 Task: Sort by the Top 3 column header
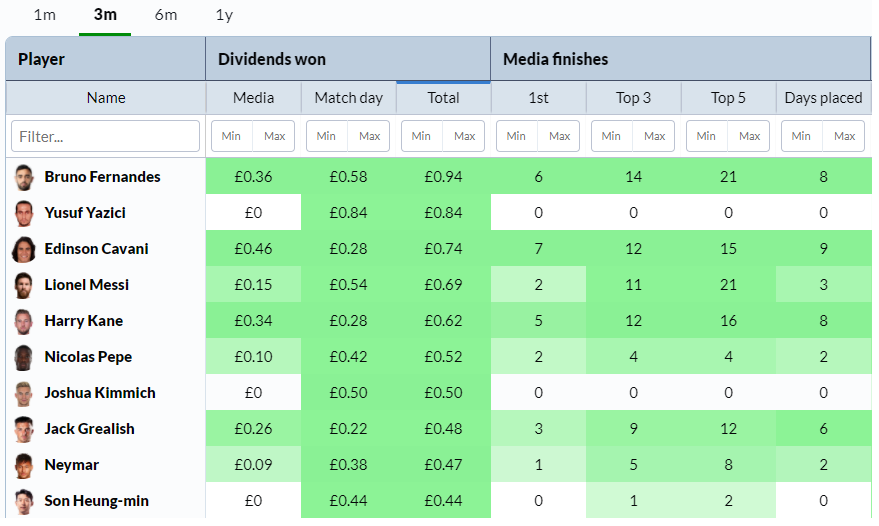[633, 98]
